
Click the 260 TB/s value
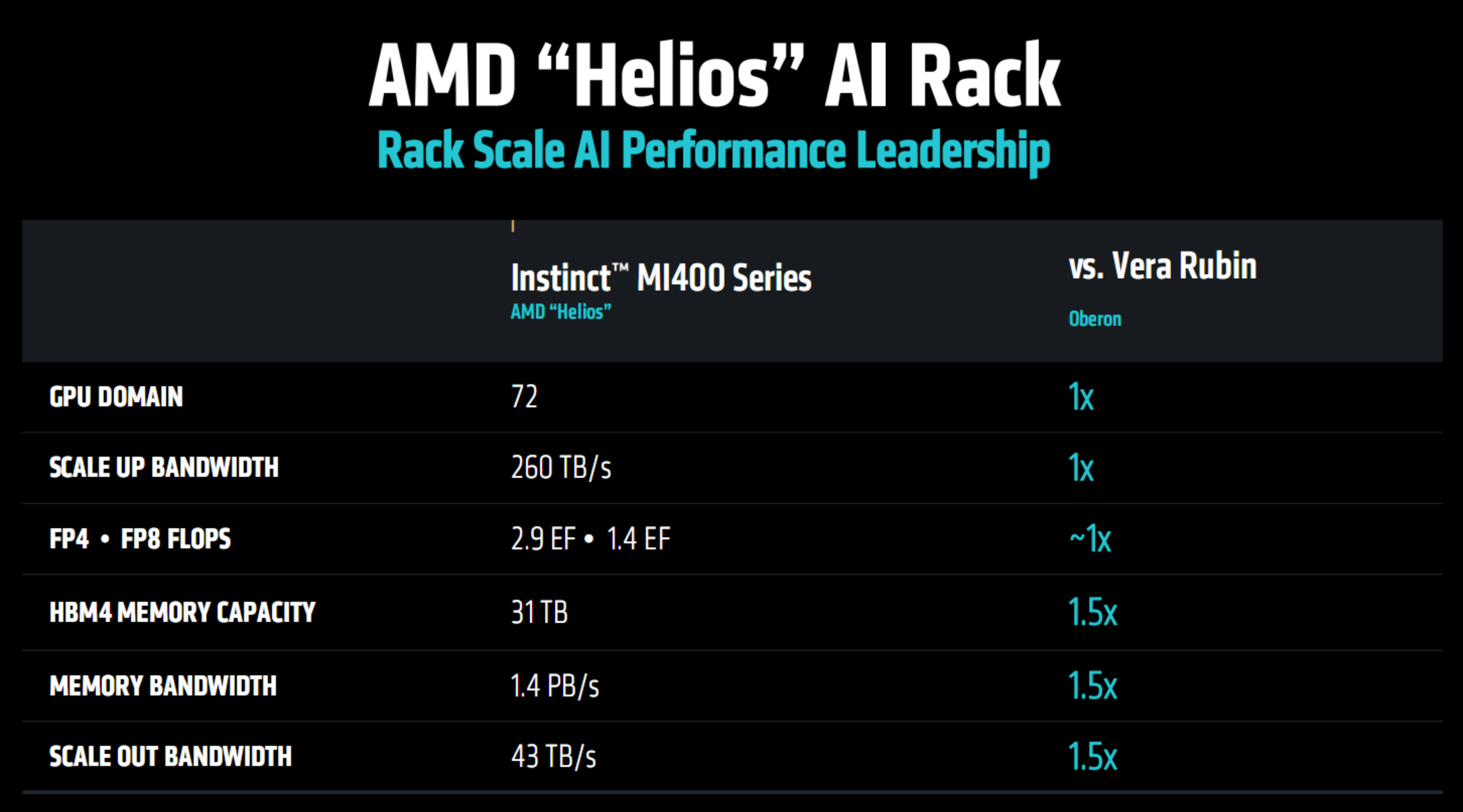point(561,467)
